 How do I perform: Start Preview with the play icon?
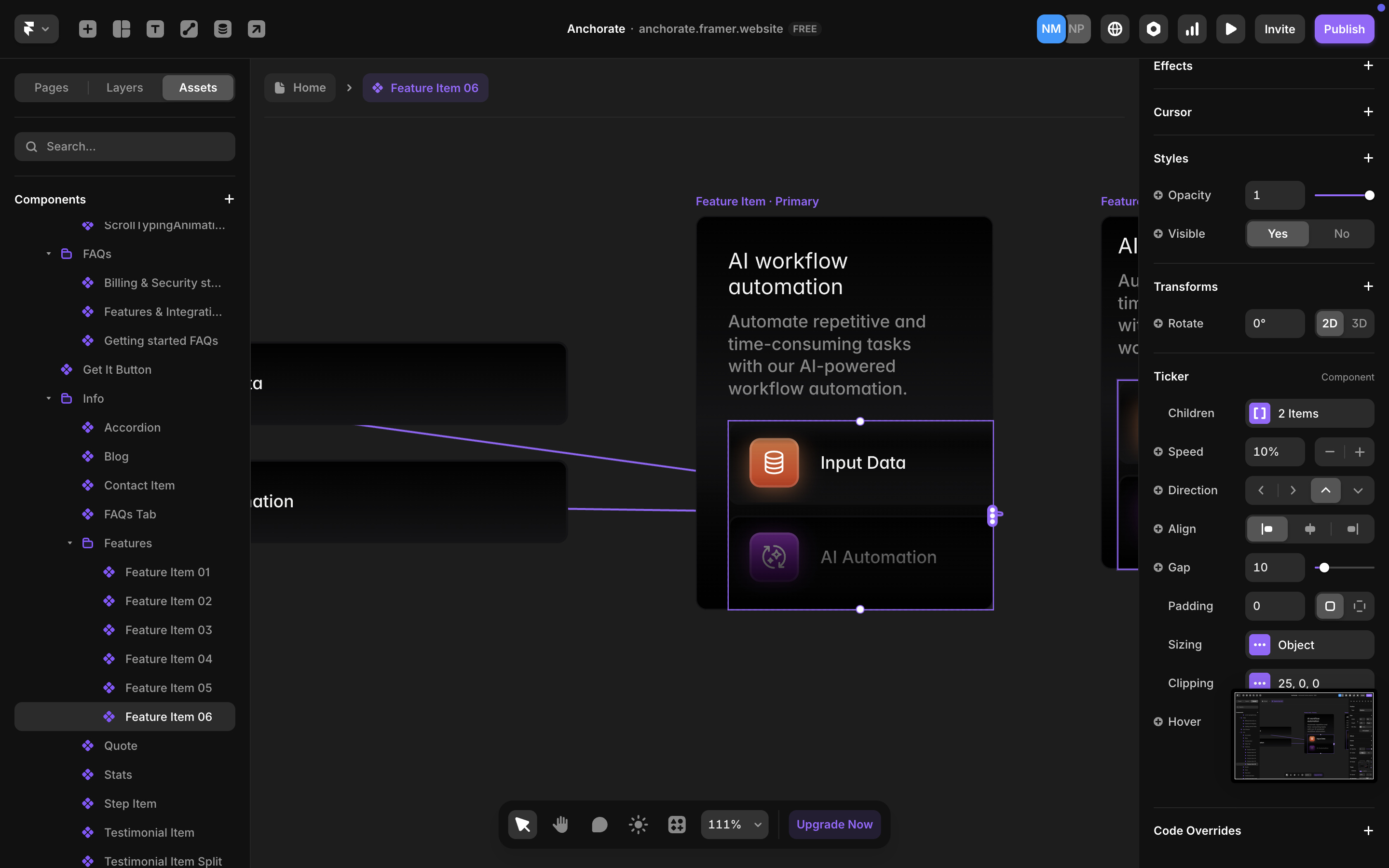(1231, 28)
